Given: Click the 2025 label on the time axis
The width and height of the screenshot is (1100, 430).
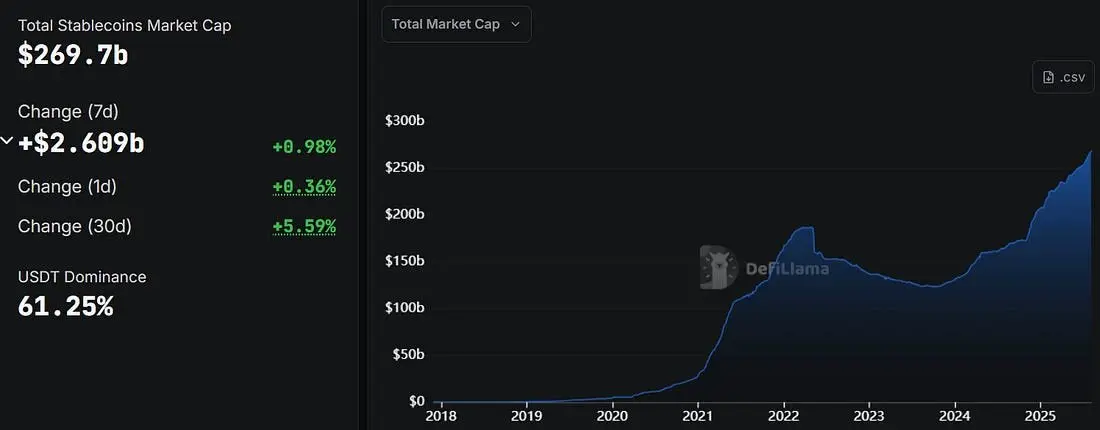Looking at the screenshot, I should [x=1041, y=415].
